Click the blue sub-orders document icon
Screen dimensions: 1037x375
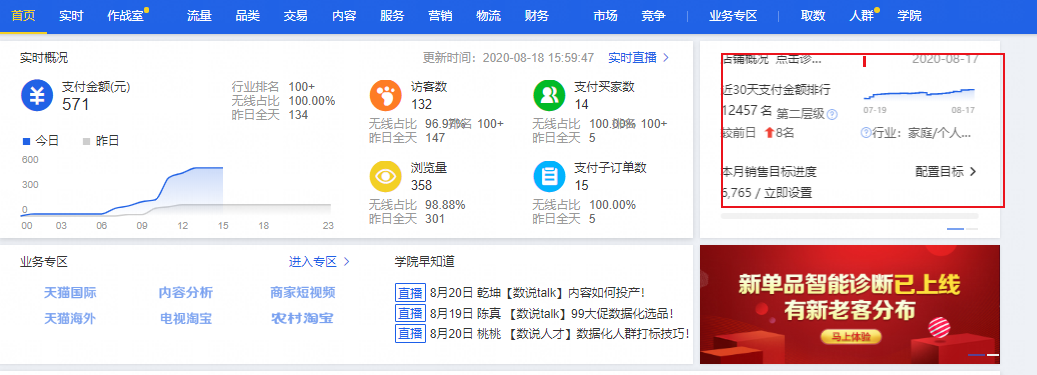coord(549,177)
